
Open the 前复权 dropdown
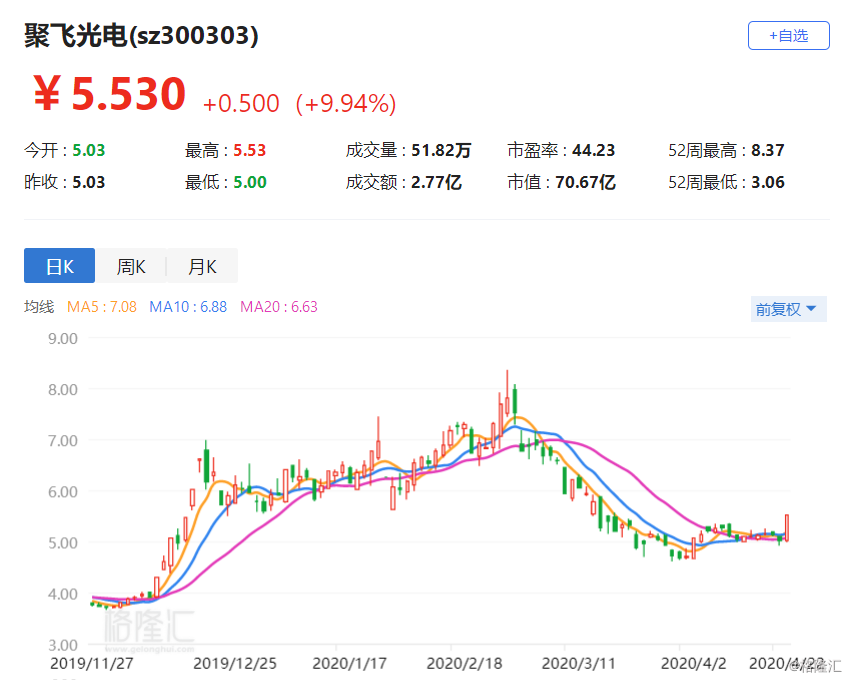[x=788, y=309]
